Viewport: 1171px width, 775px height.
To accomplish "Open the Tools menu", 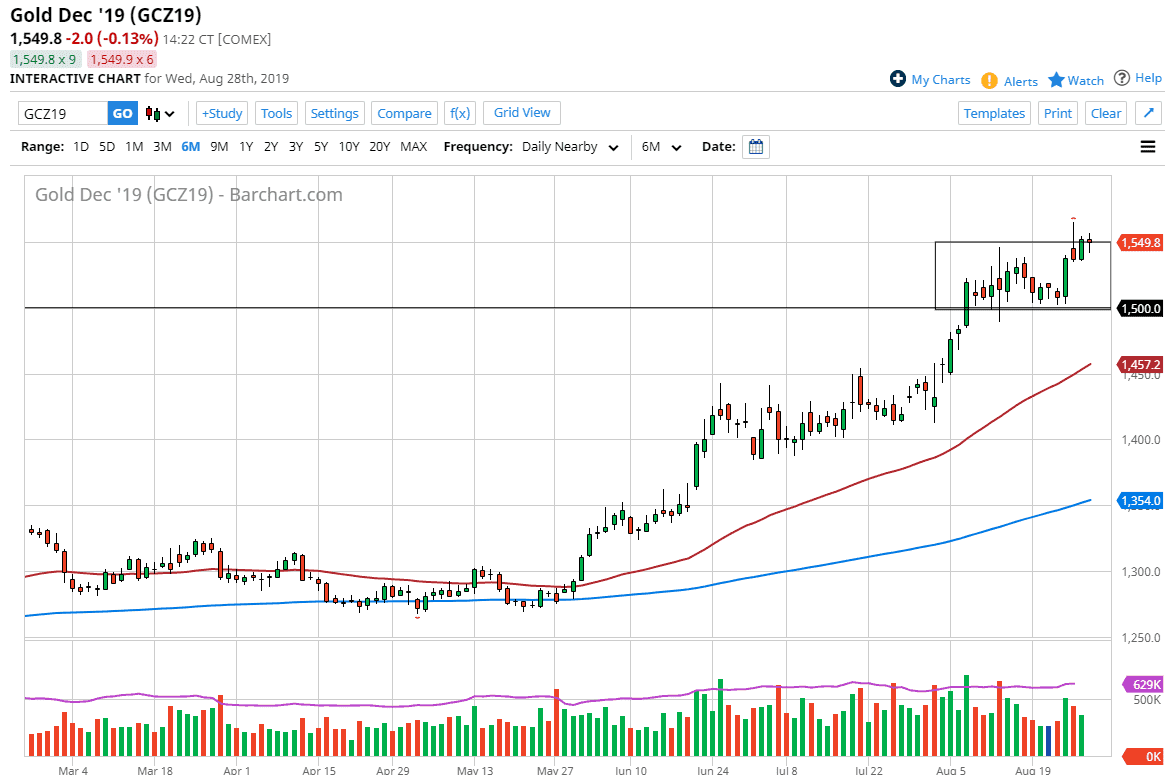I will click(x=276, y=113).
